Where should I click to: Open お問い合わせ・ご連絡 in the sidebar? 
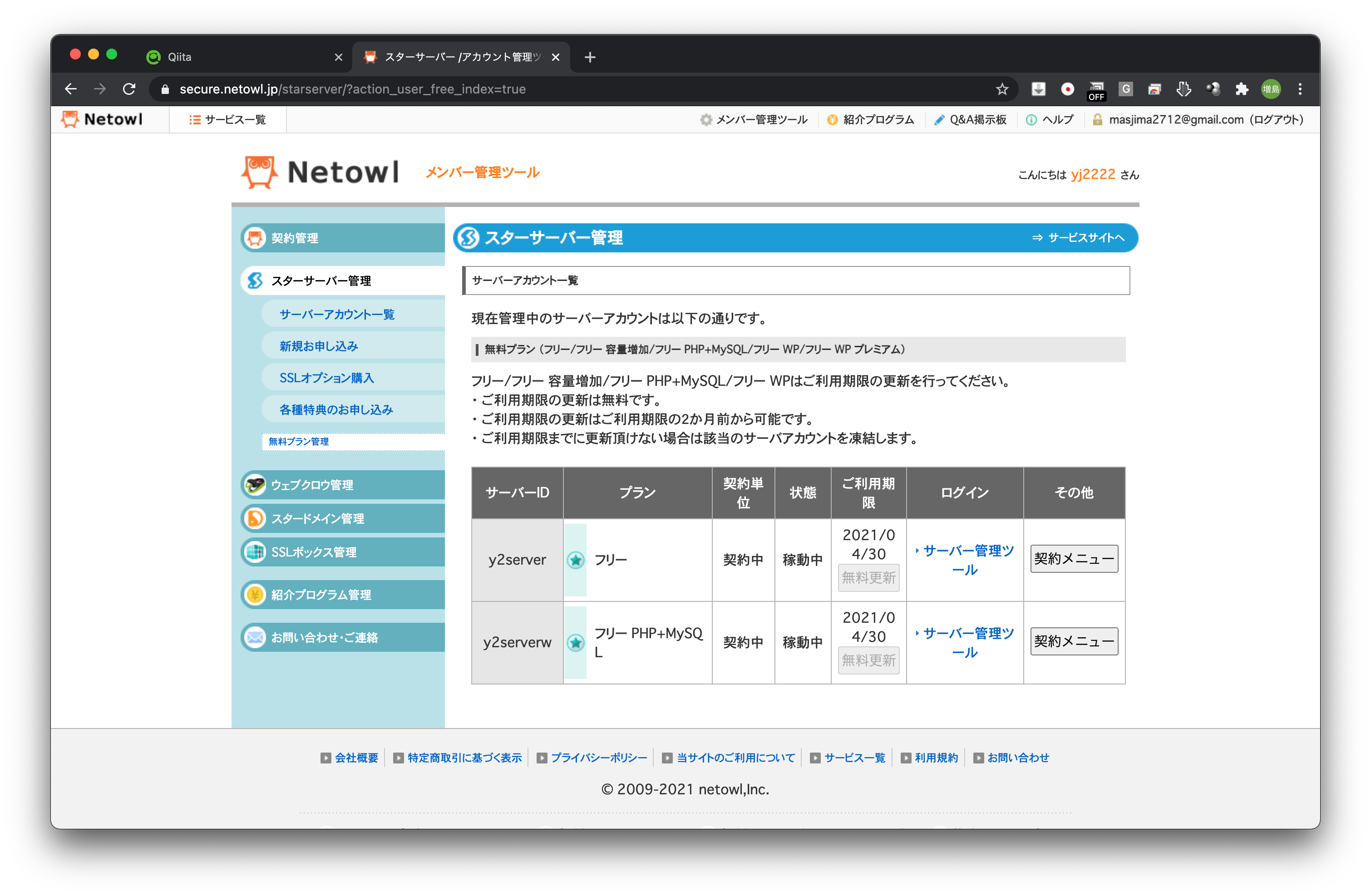(x=343, y=637)
